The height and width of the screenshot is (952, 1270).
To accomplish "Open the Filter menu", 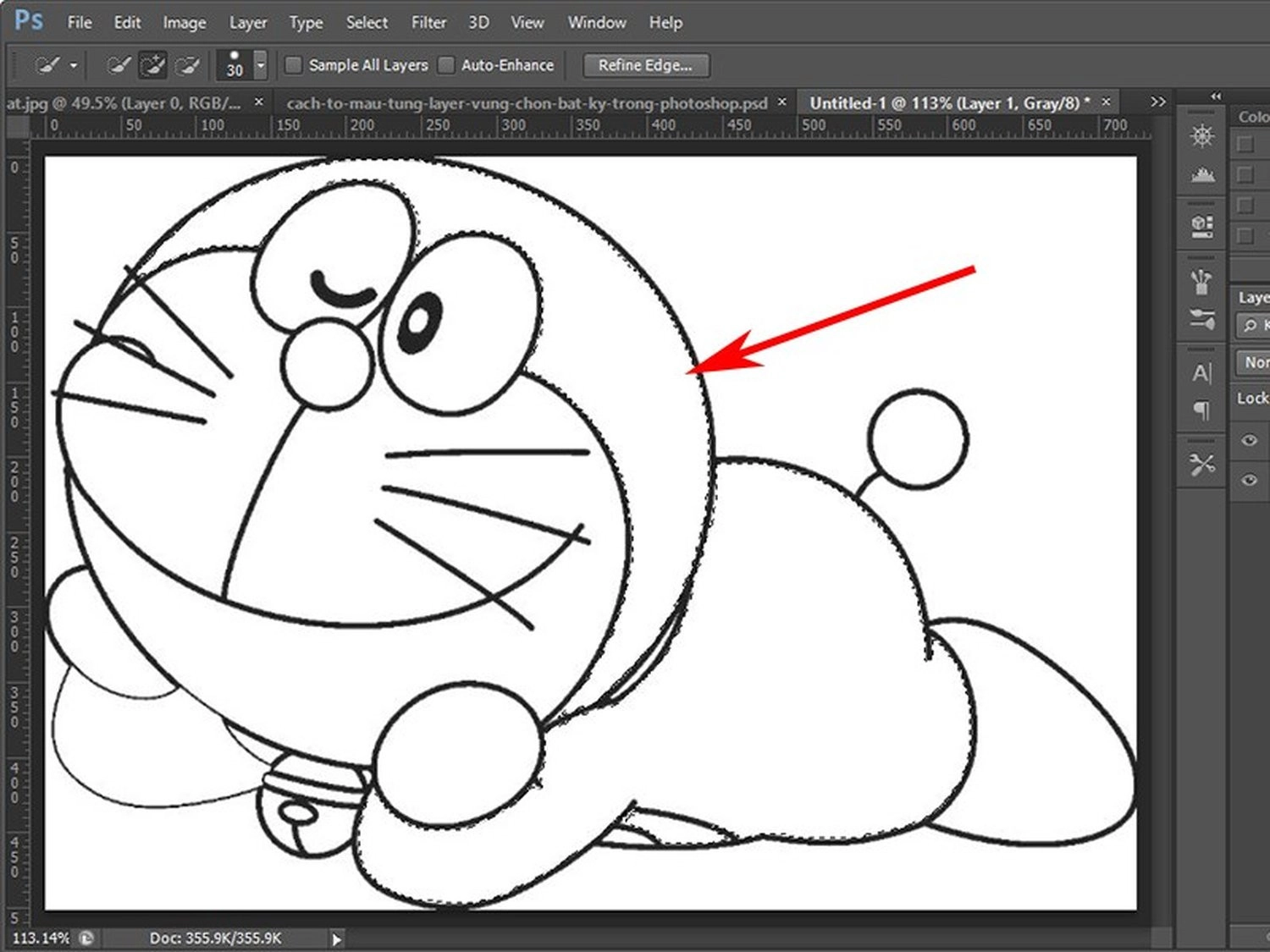I will click(428, 23).
